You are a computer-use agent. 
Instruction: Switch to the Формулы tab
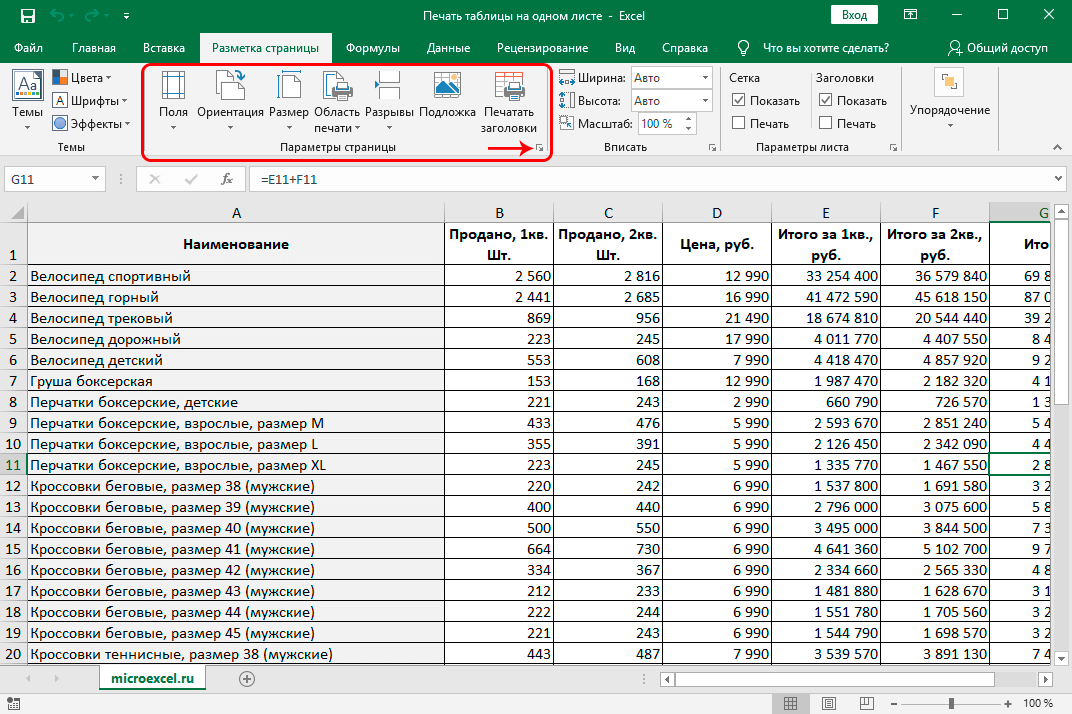[x=373, y=48]
